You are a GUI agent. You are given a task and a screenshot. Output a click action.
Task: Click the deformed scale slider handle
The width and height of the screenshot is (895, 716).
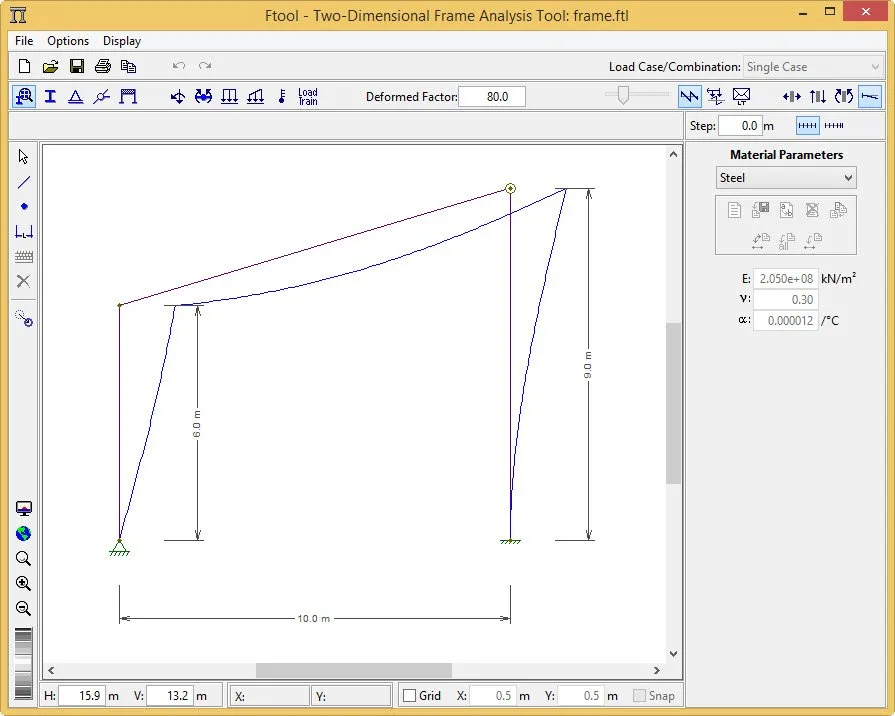(x=623, y=95)
